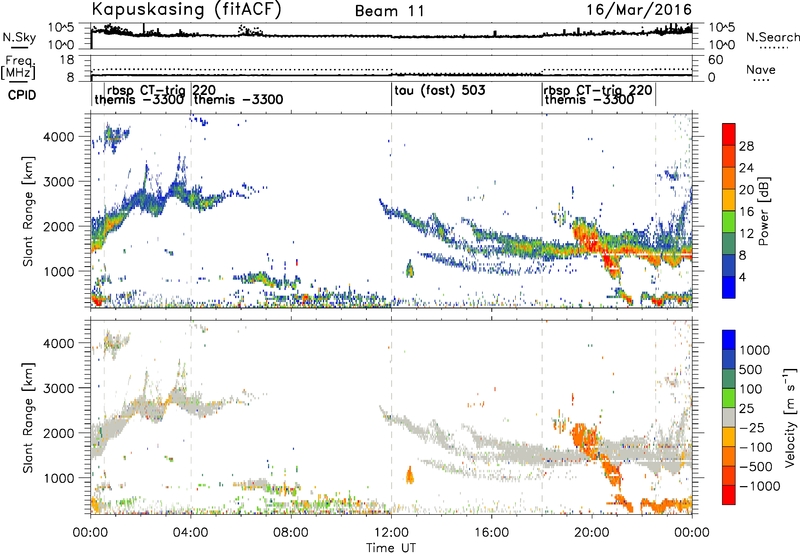Click the "CPID" row label
This screenshot has height=554, width=800.
pyautogui.click(x=22, y=95)
